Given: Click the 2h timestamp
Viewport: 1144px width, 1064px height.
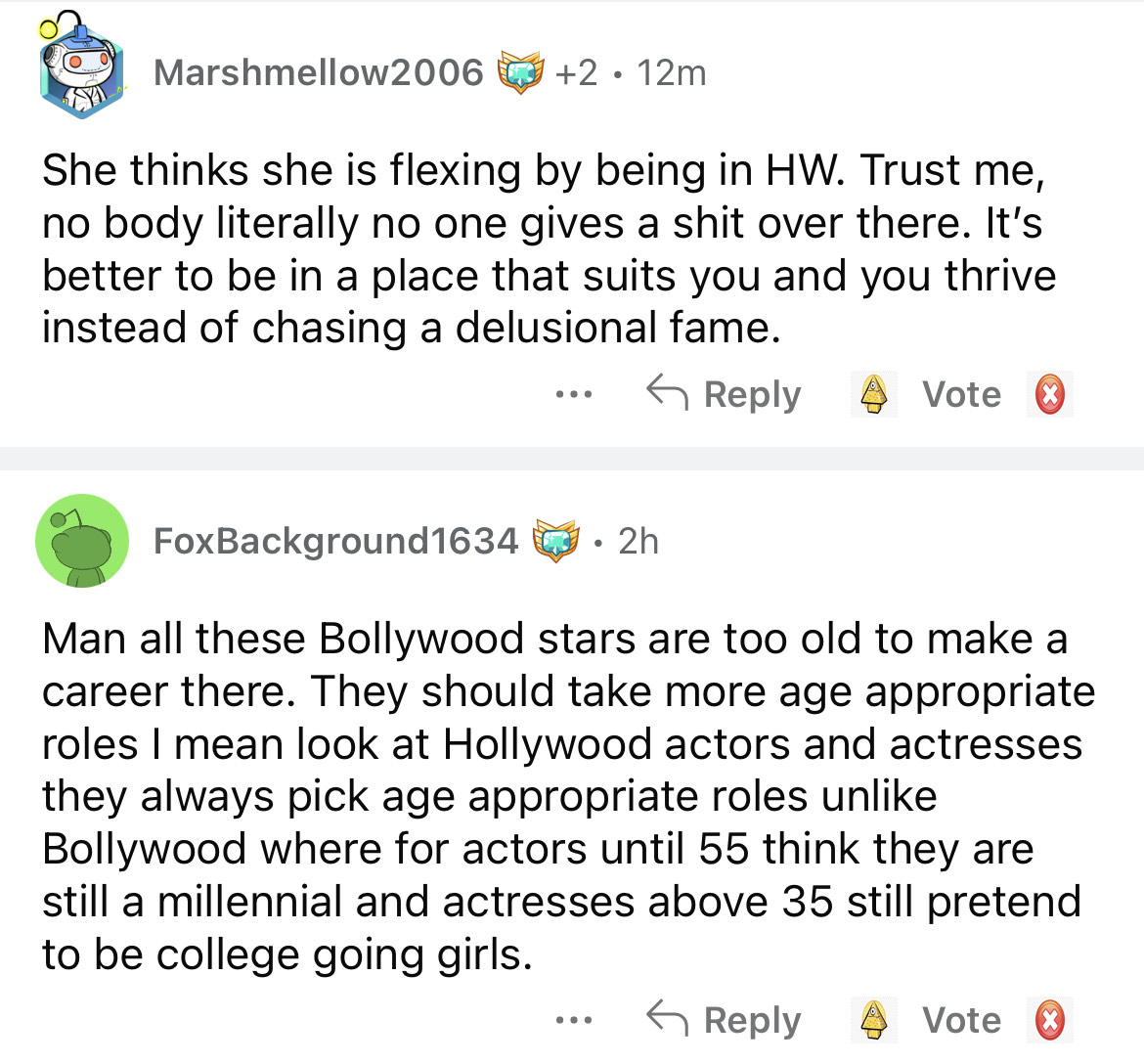Looking at the screenshot, I should pos(638,541).
